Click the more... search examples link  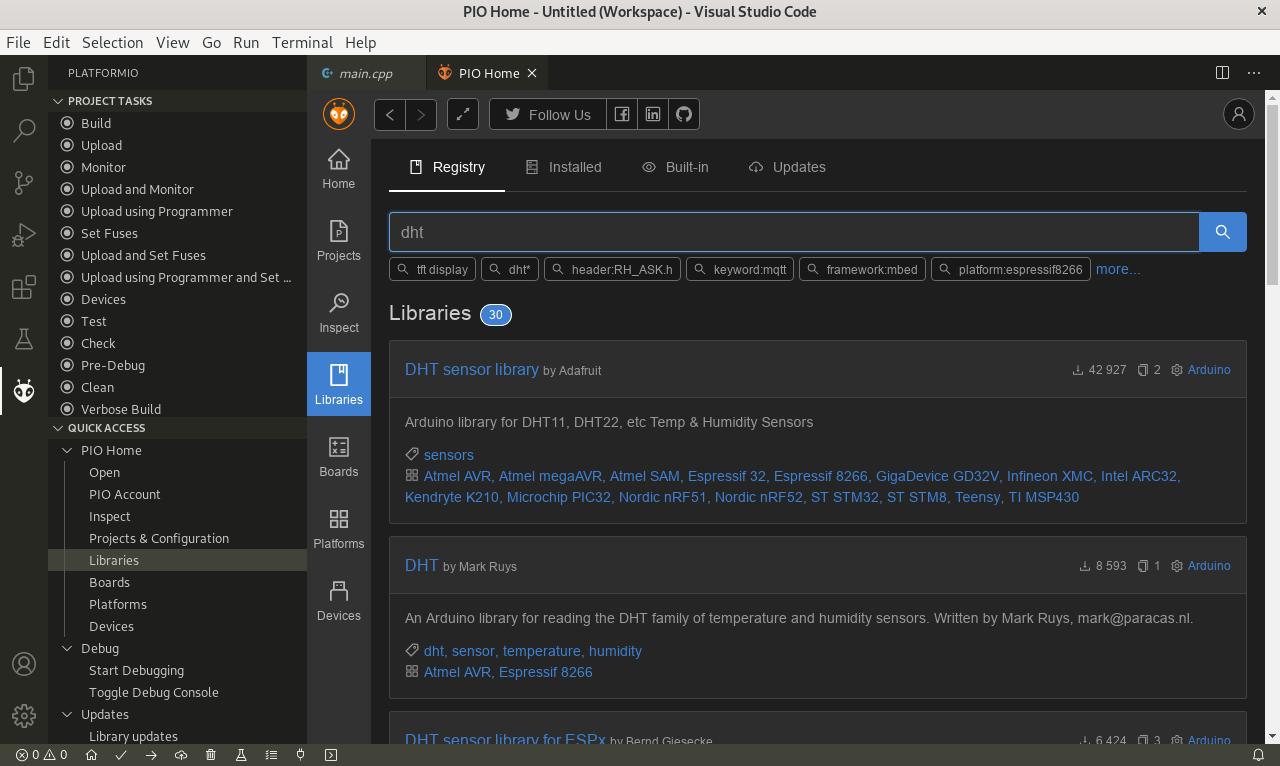click(1118, 269)
